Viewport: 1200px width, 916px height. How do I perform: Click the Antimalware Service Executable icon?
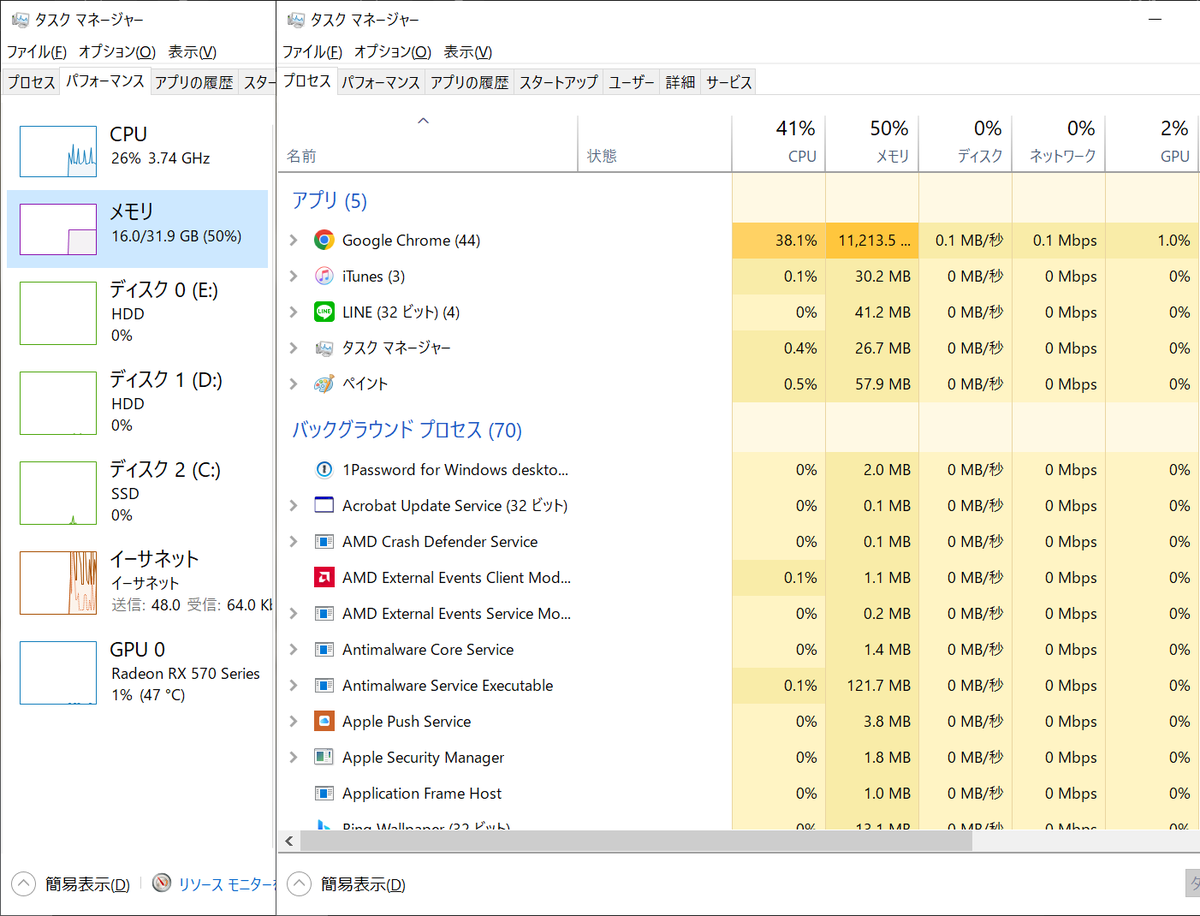tap(323, 686)
